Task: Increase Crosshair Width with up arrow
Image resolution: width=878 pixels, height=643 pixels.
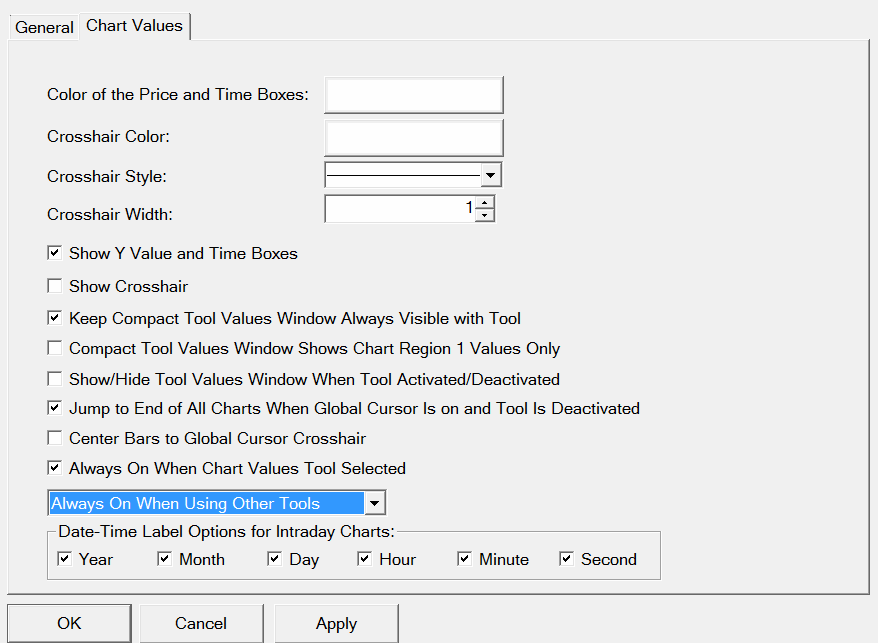Action: (x=485, y=203)
